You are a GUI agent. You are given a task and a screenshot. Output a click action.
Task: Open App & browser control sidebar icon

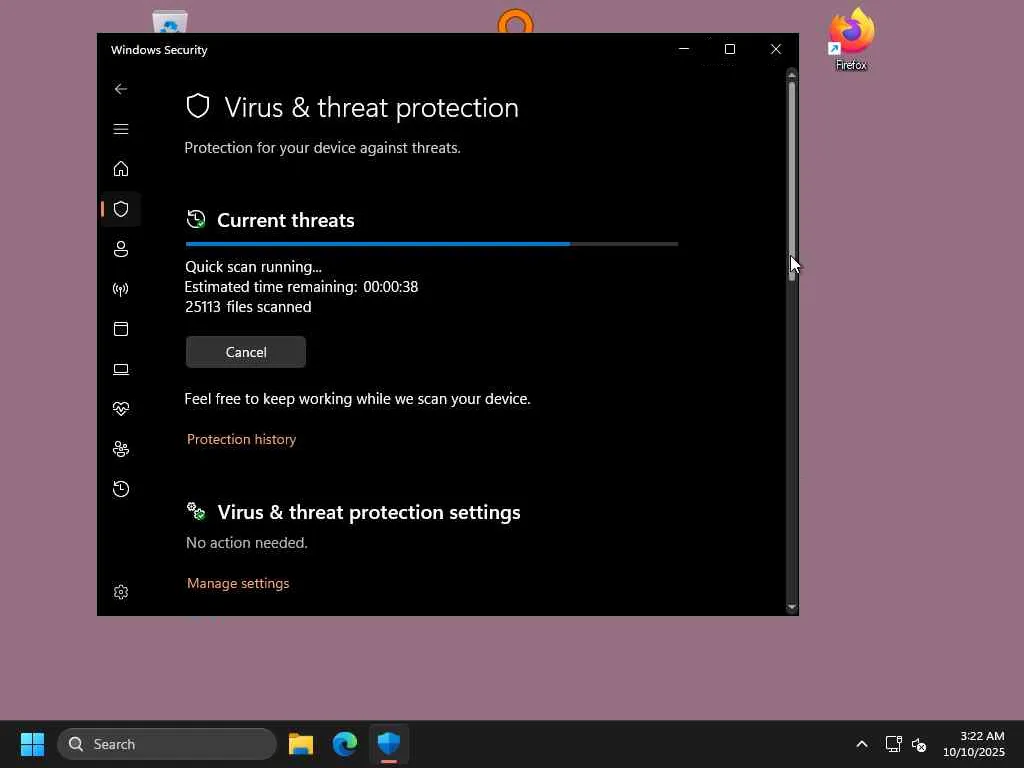click(121, 328)
